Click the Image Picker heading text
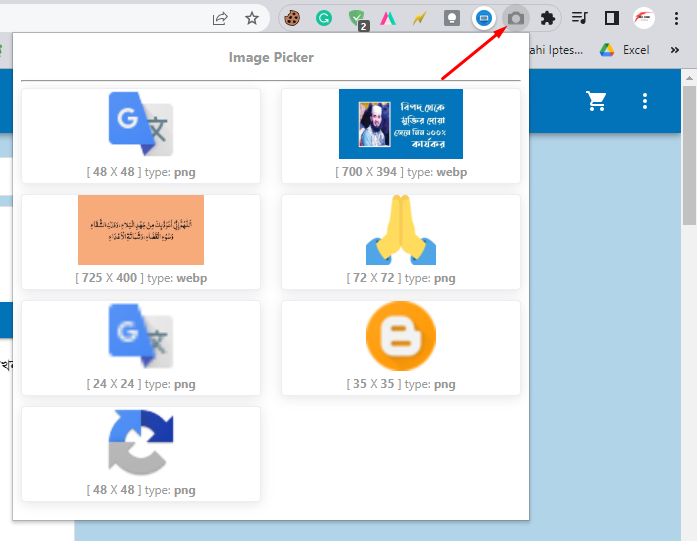Viewport: 697px width, 541px height. click(x=271, y=57)
